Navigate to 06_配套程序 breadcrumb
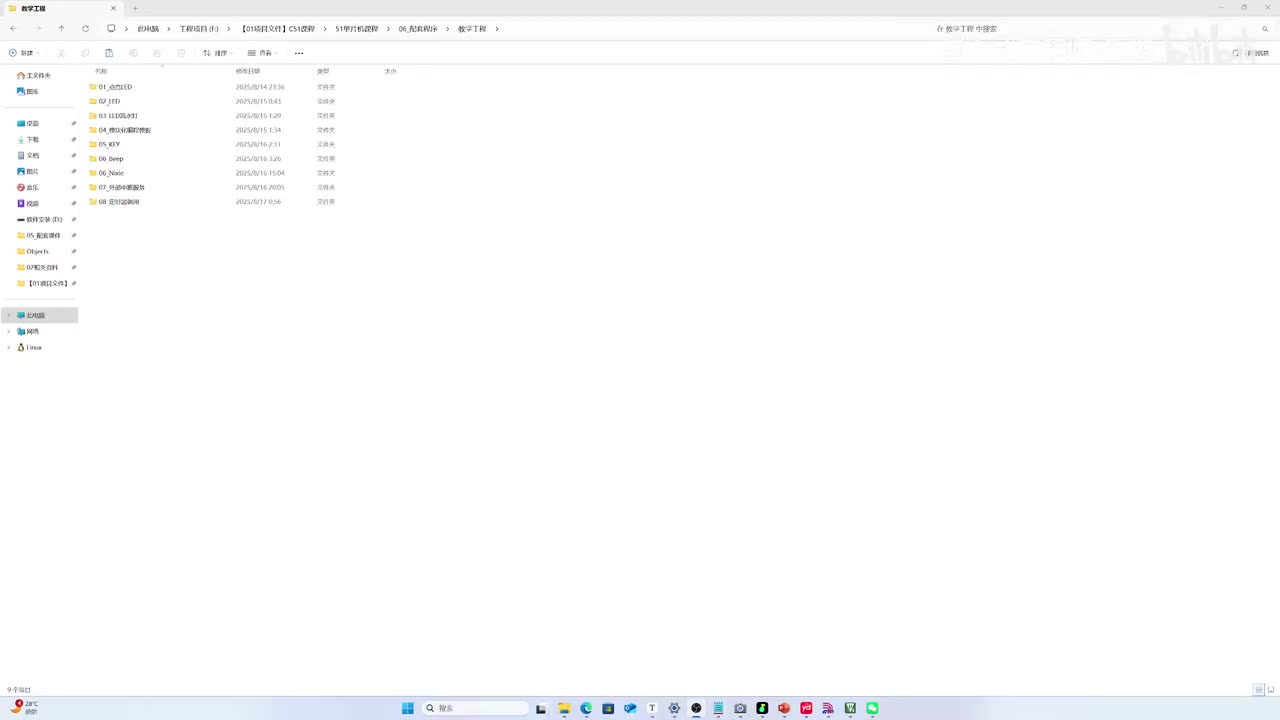 418,29
